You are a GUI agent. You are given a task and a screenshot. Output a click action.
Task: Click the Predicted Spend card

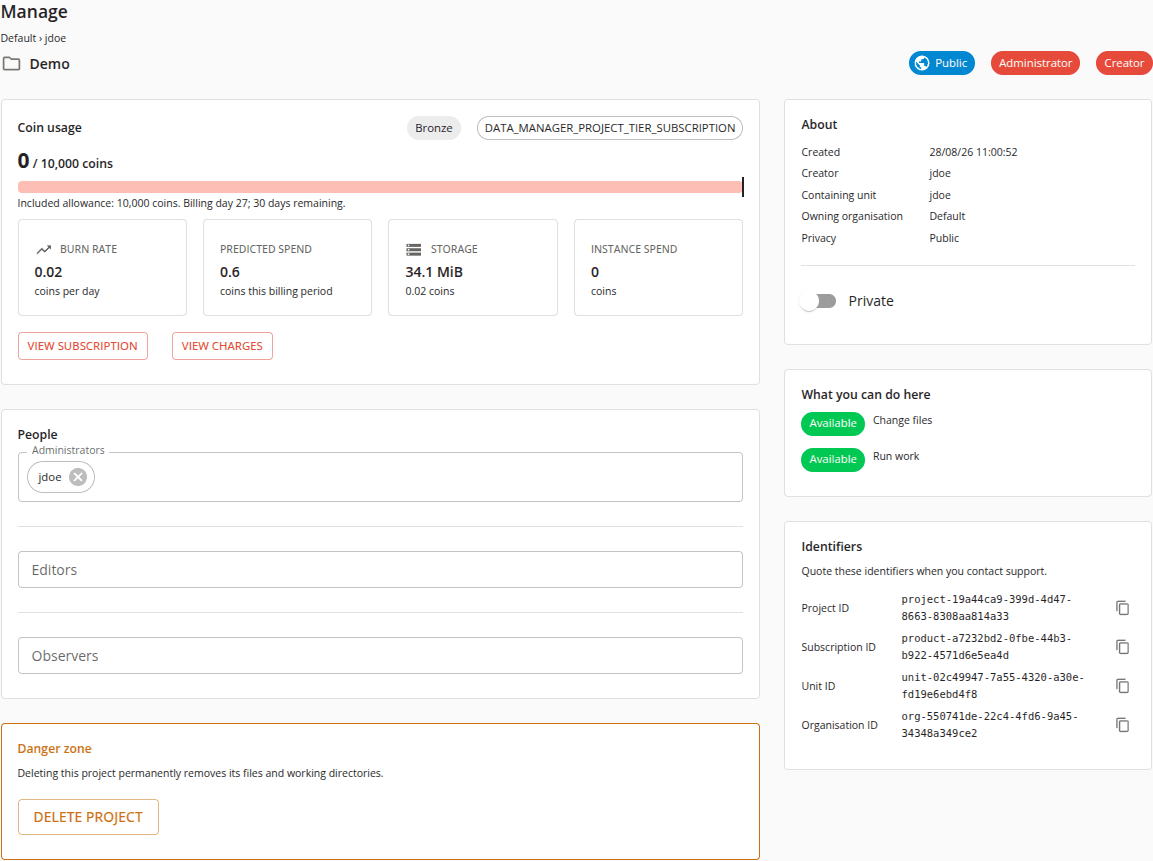[288, 268]
